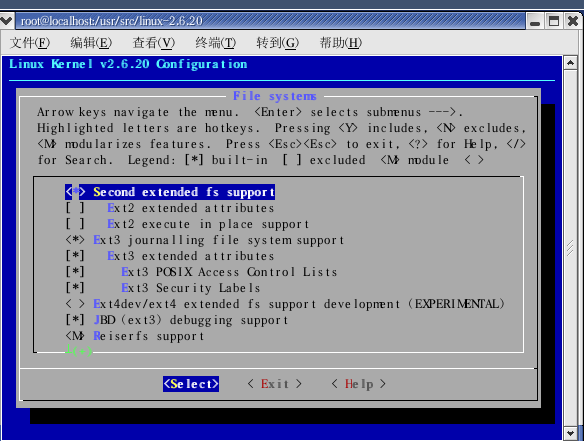Click the green (+) more-items indicator
584x441 pixels.
pyautogui.click(x=79, y=351)
